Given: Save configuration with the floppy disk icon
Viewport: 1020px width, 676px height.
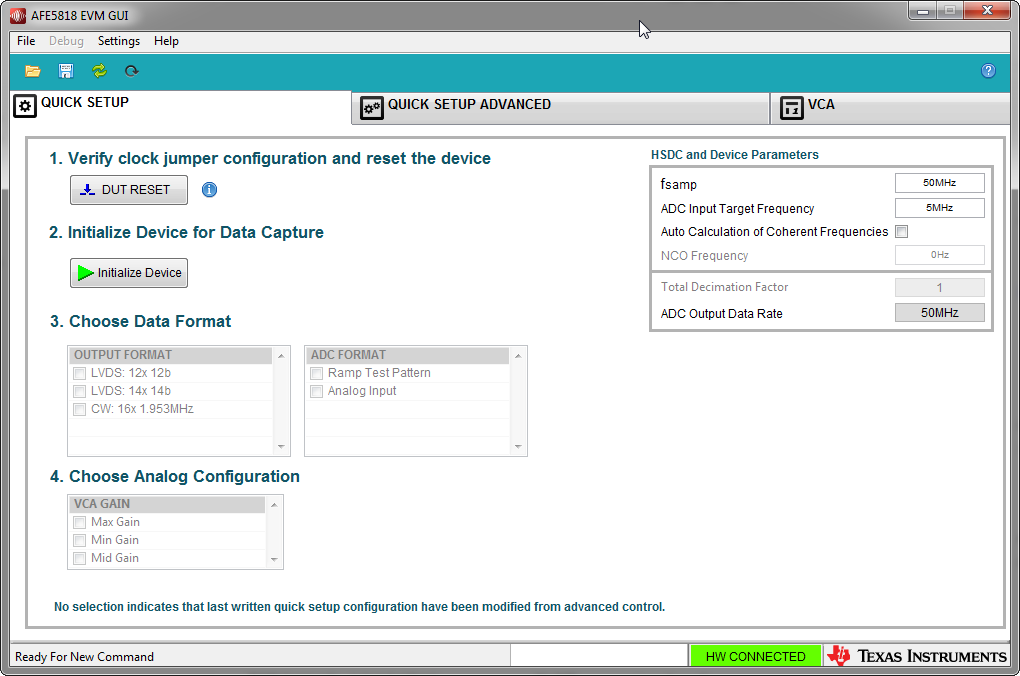Looking at the screenshot, I should [x=66, y=71].
